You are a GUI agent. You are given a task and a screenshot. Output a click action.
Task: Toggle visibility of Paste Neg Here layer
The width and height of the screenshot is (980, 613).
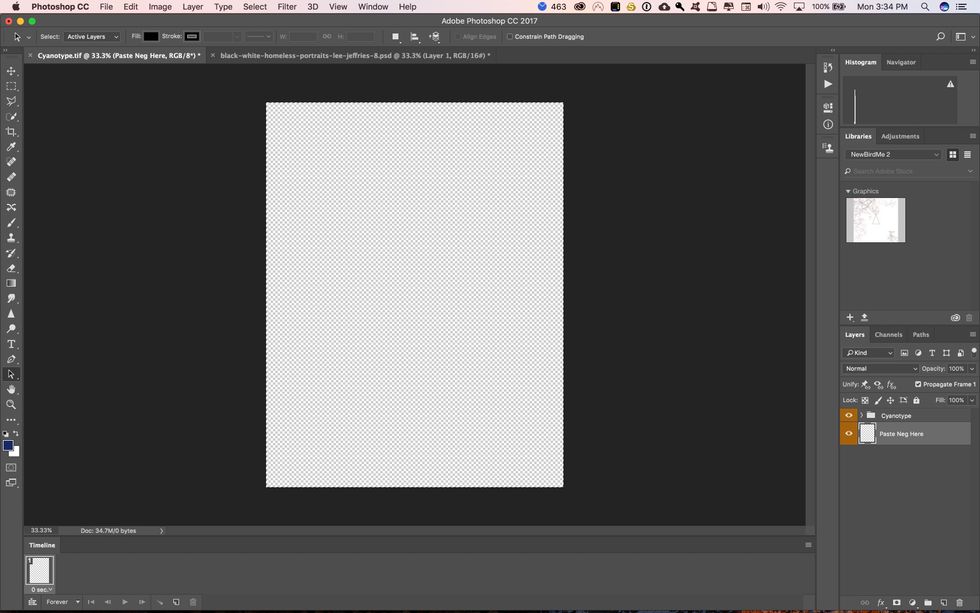[x=849, y=433]
